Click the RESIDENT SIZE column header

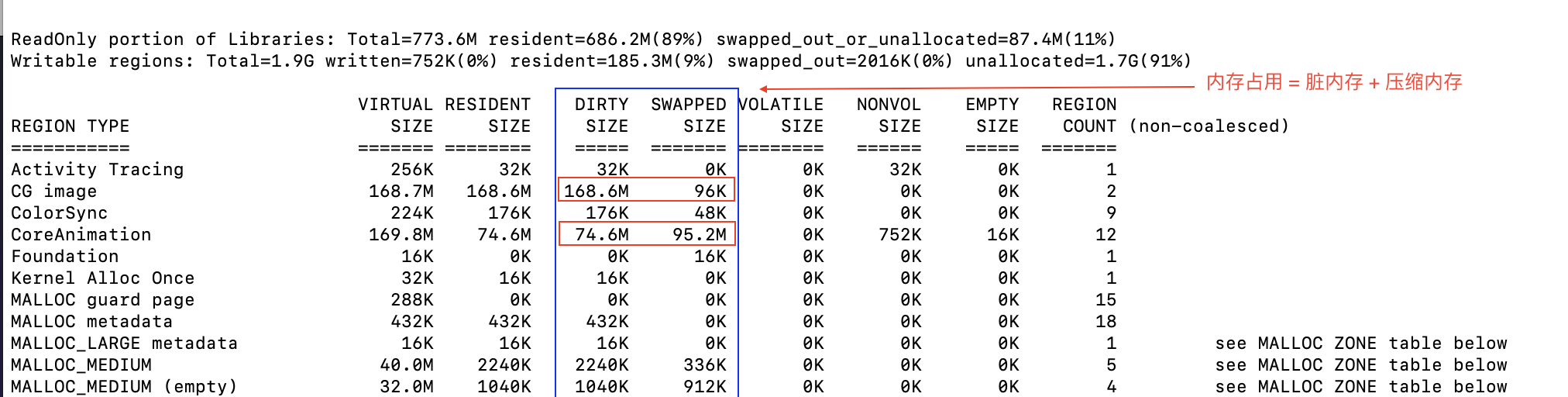pos(488,115)
